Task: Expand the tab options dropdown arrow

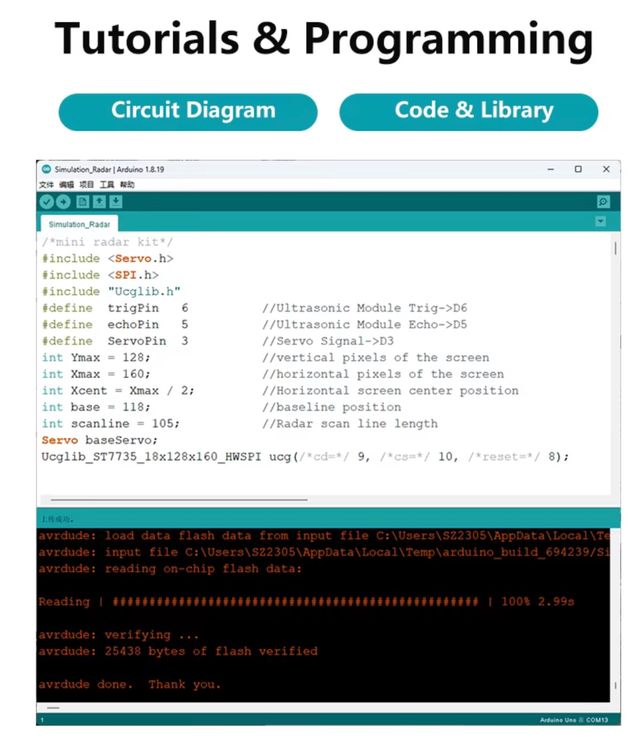Action: pyautogui.click(x=600, y=221)
